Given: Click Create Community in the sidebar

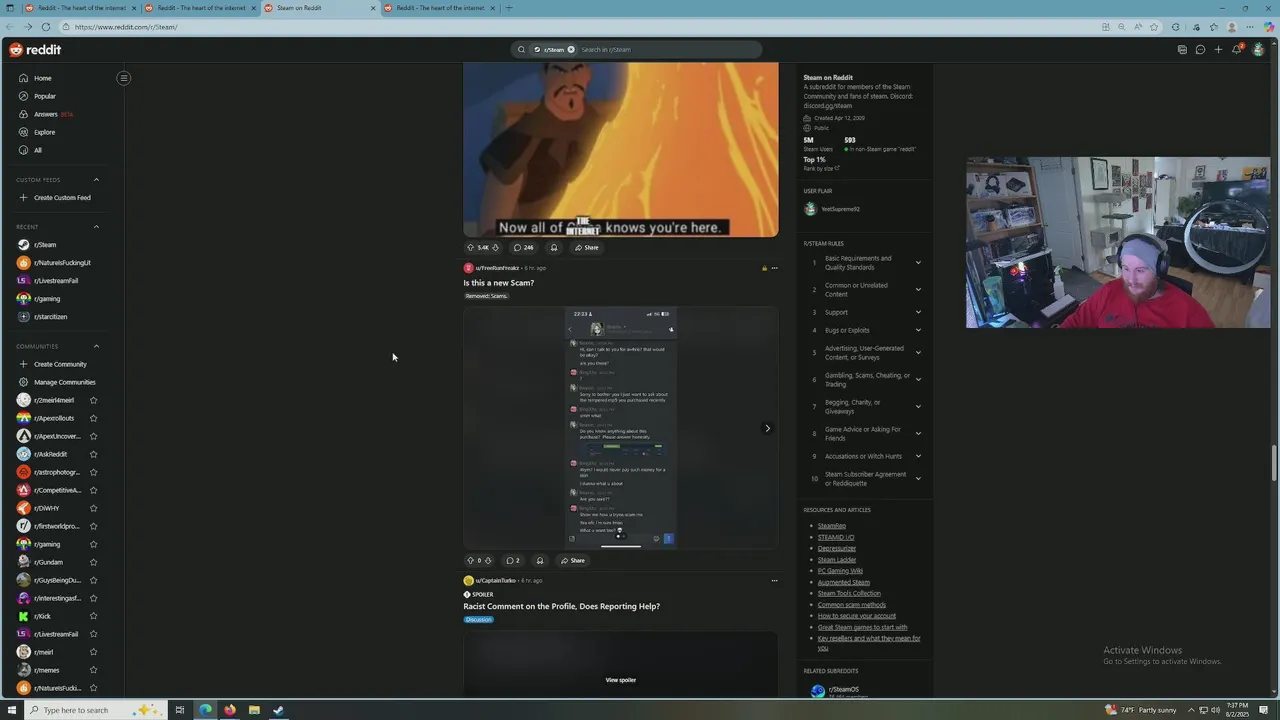Looking at the screenshot, I should 60,364.
